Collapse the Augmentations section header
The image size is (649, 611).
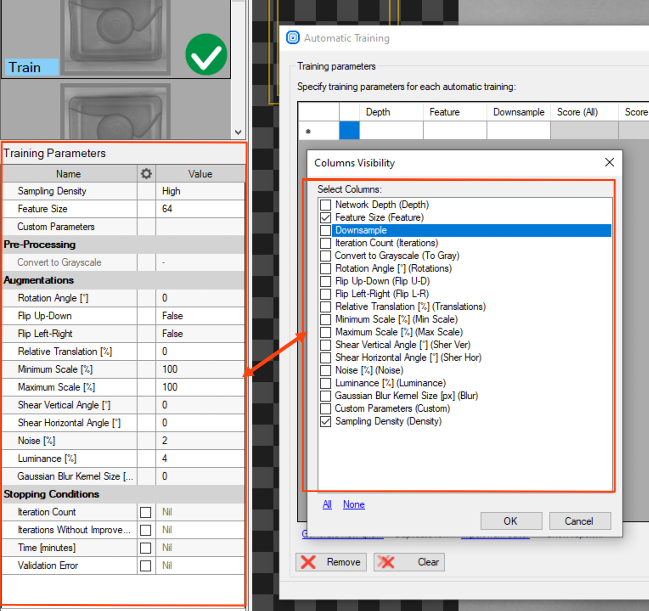(x=39, y=281)
